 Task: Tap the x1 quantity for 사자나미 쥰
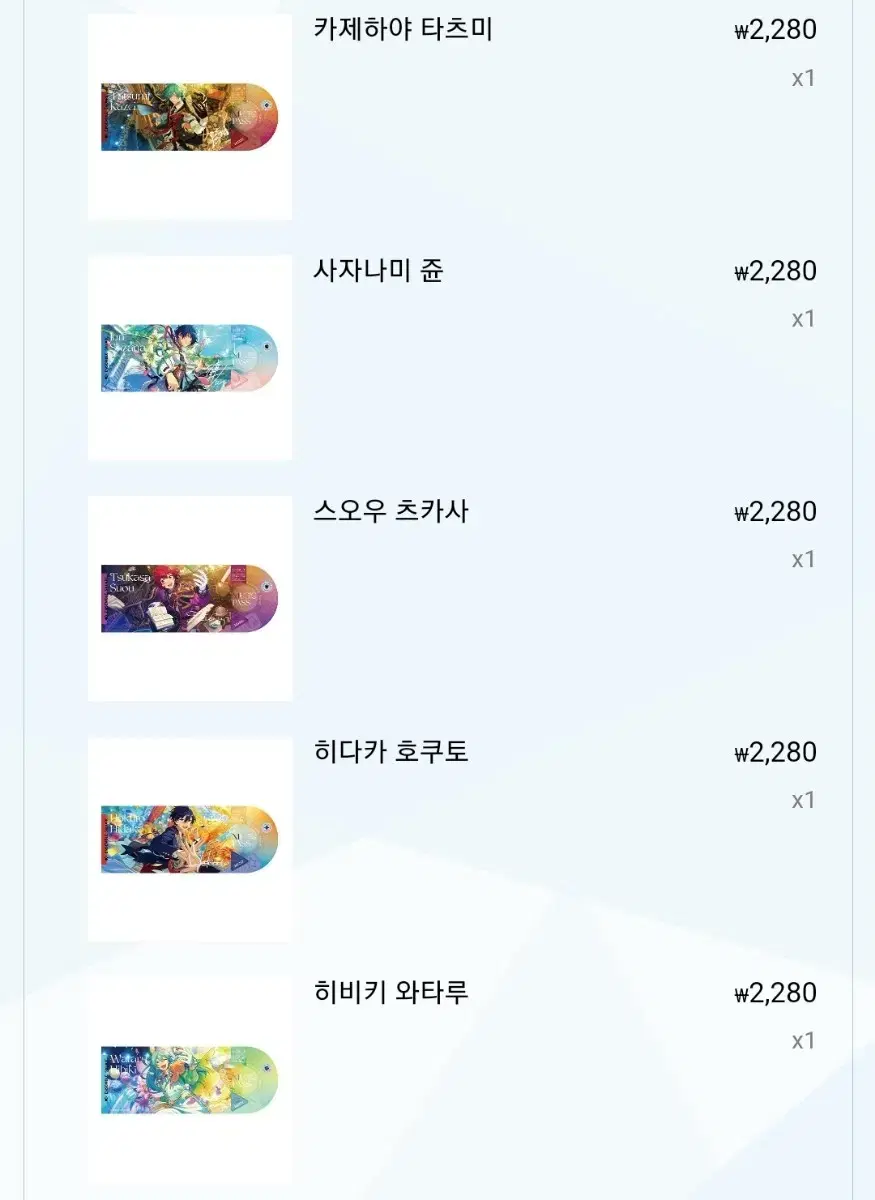coord(803,319)
